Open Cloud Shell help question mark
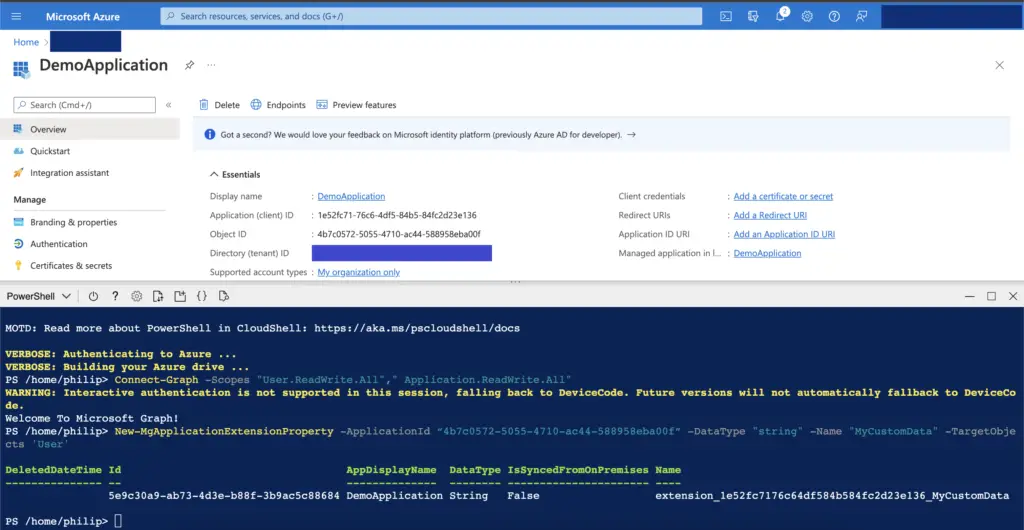Image resolution: width=1024 pixels, height=530 pixels. tap(115, 296)
